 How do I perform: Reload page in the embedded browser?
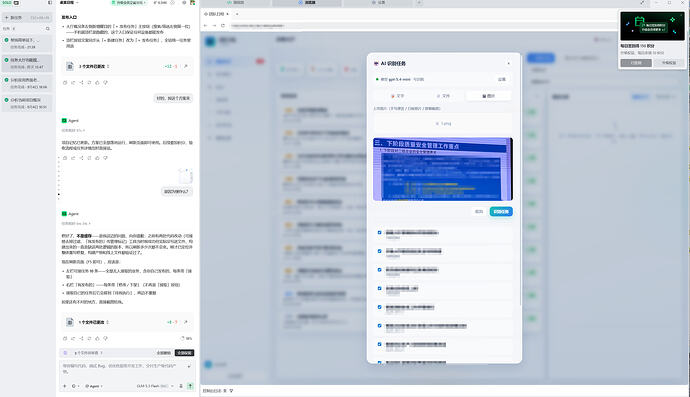pos(223,26)
